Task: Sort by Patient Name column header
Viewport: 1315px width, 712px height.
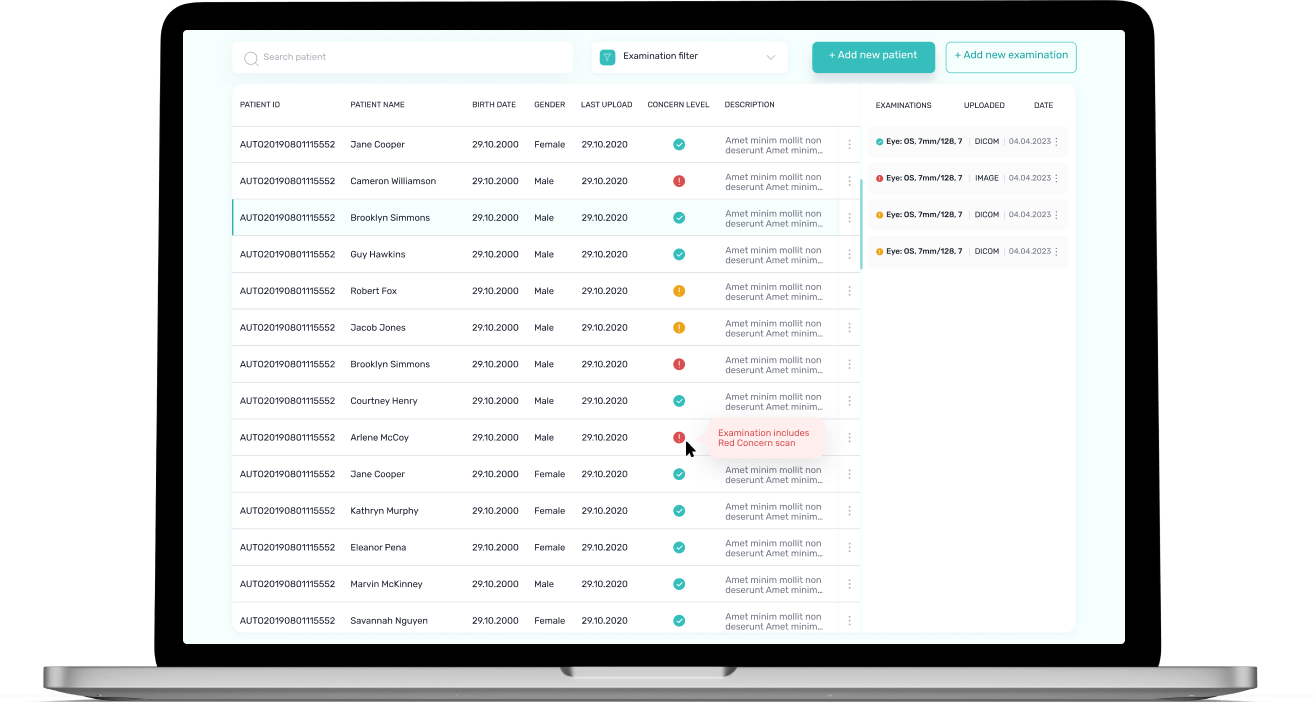Action: coord(377,105)
